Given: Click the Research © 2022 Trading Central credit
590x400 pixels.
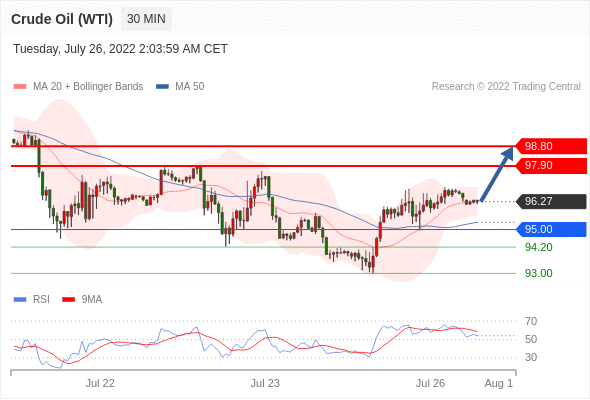Looking at the screenshot, I should tap(506, 87).
